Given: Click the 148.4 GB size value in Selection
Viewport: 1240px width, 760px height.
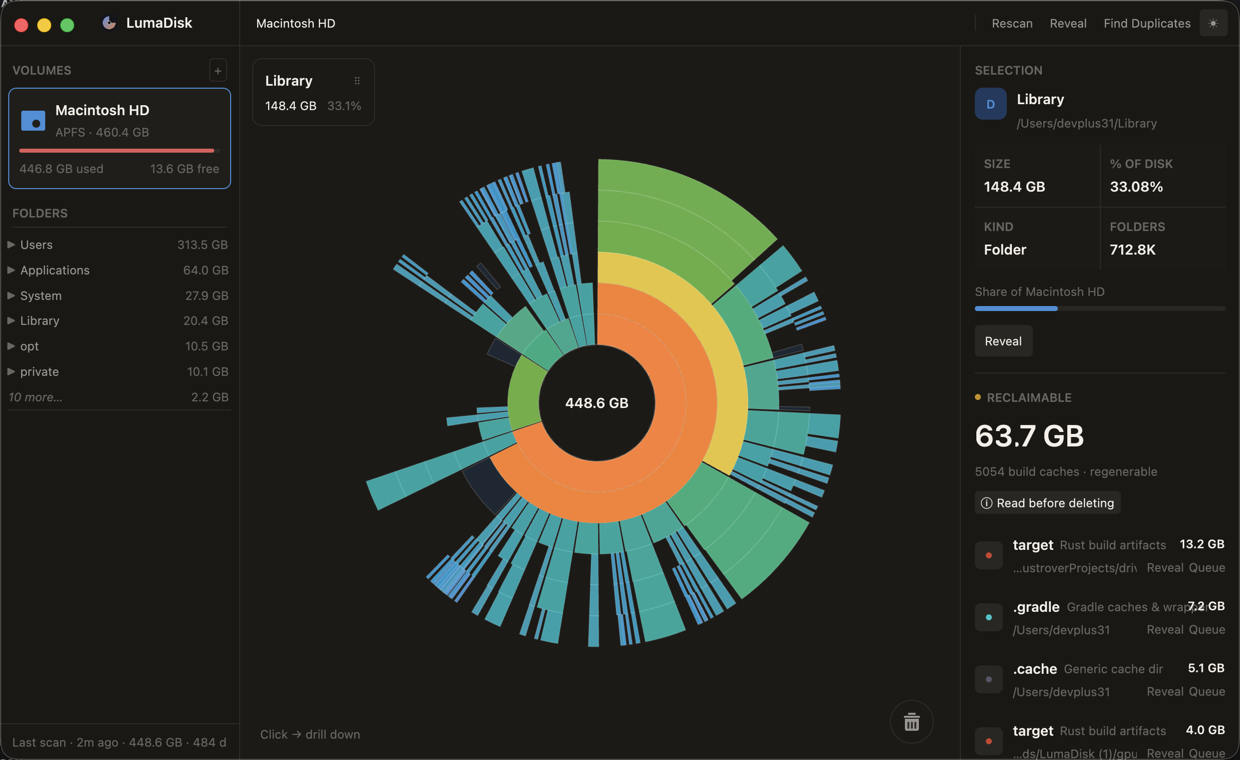Looking at the screenshot, I should coord(1014,186).
